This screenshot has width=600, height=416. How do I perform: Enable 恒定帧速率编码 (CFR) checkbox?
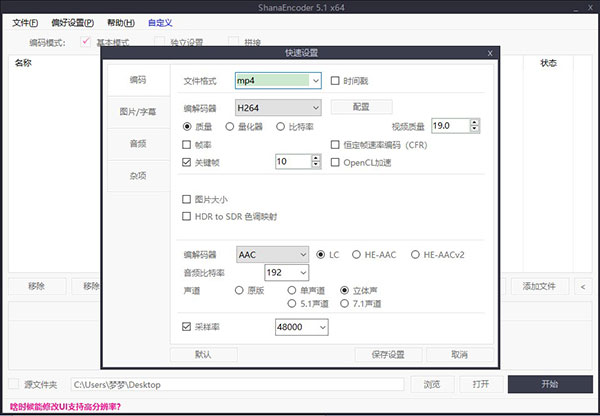[335, 145]
